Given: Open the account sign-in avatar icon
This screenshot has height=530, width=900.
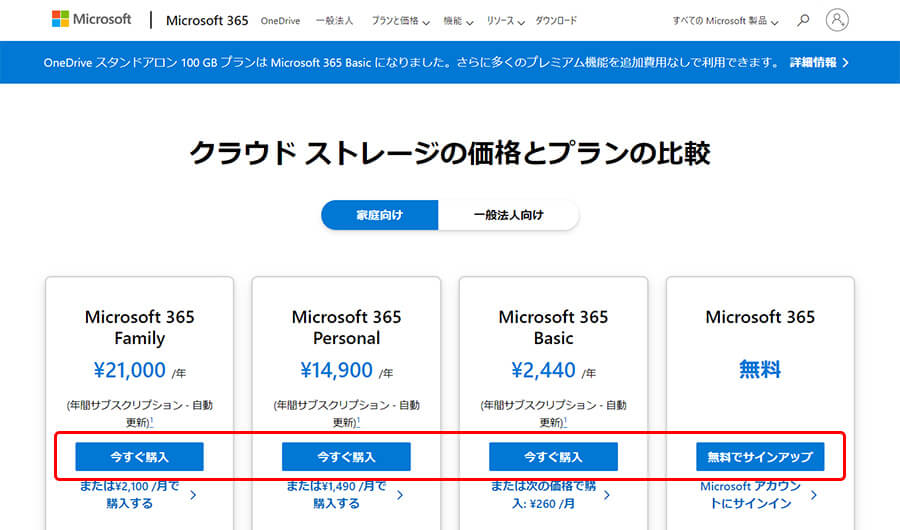Looking at the screenshot, I should coord(837,20).
